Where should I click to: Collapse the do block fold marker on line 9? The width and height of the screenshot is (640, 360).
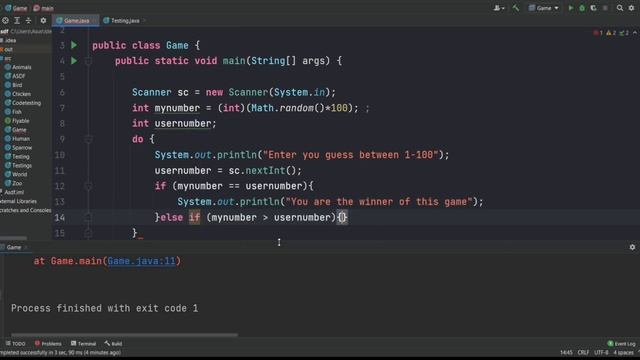(x=88, y=139)
